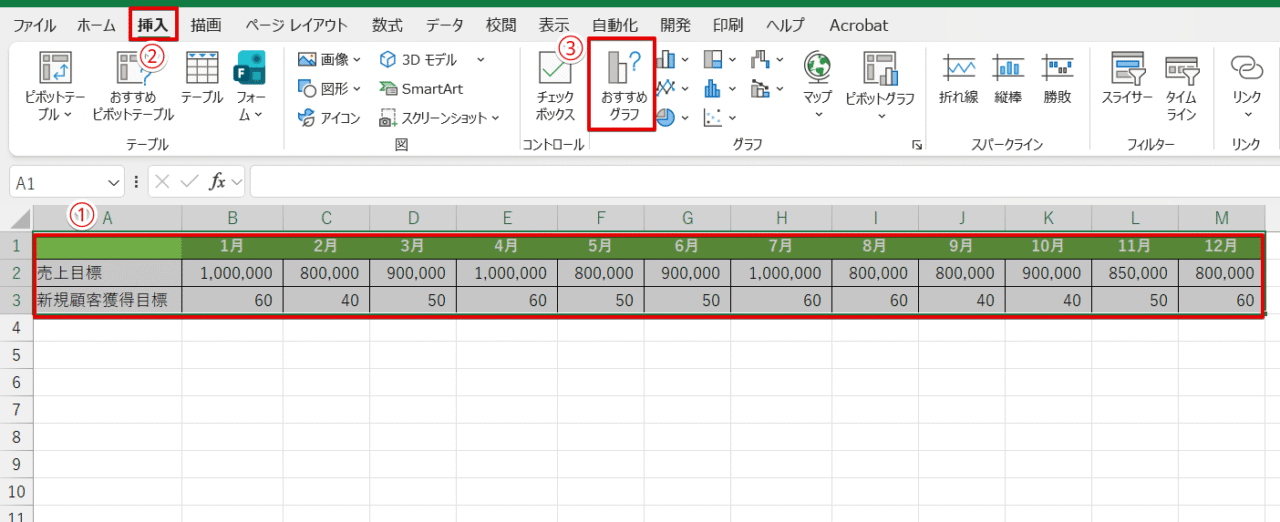Switch to the Review (校閲) tab
Viewport: 1280px width, 522px height.
pos(502,25)
